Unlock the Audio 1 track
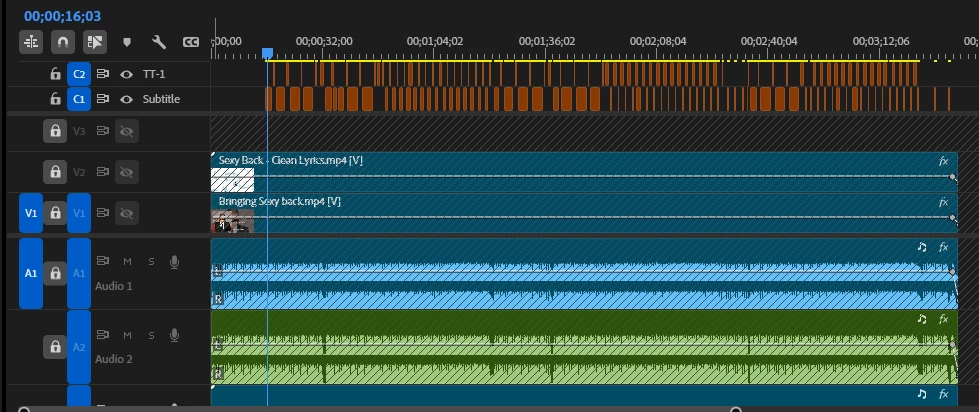This screenshot has height=412, width=979. (x=55, y=273)
